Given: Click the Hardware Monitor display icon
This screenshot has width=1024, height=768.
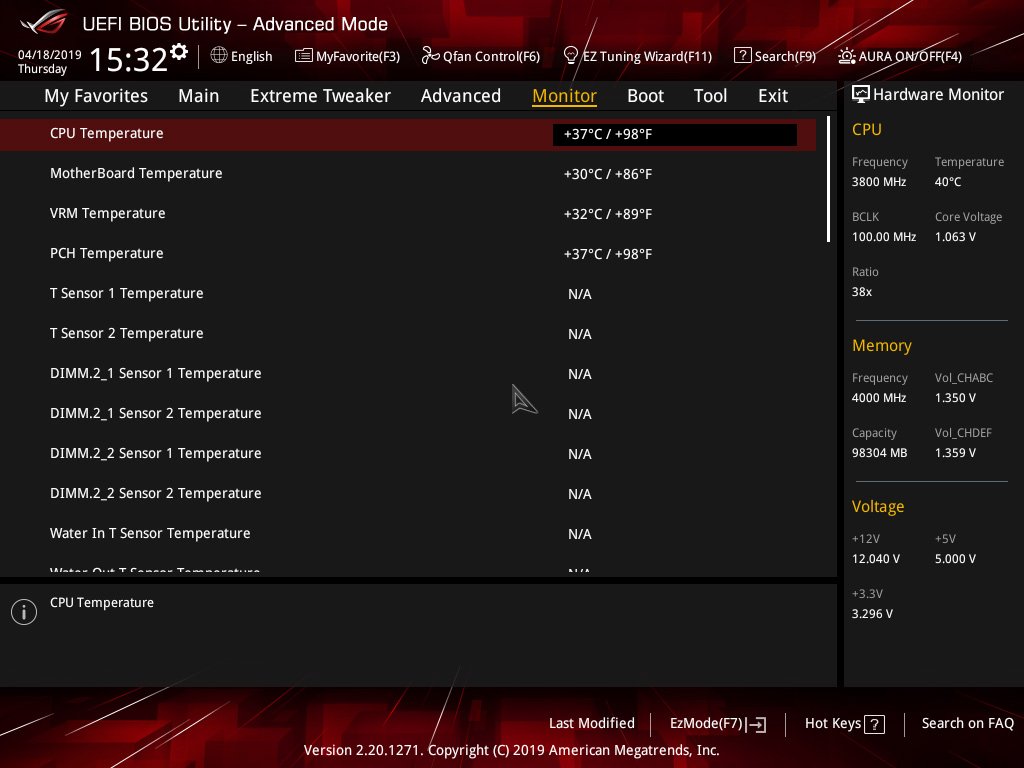Looking at the screenshot, I should pyautogui.click(x=861, y=94).
